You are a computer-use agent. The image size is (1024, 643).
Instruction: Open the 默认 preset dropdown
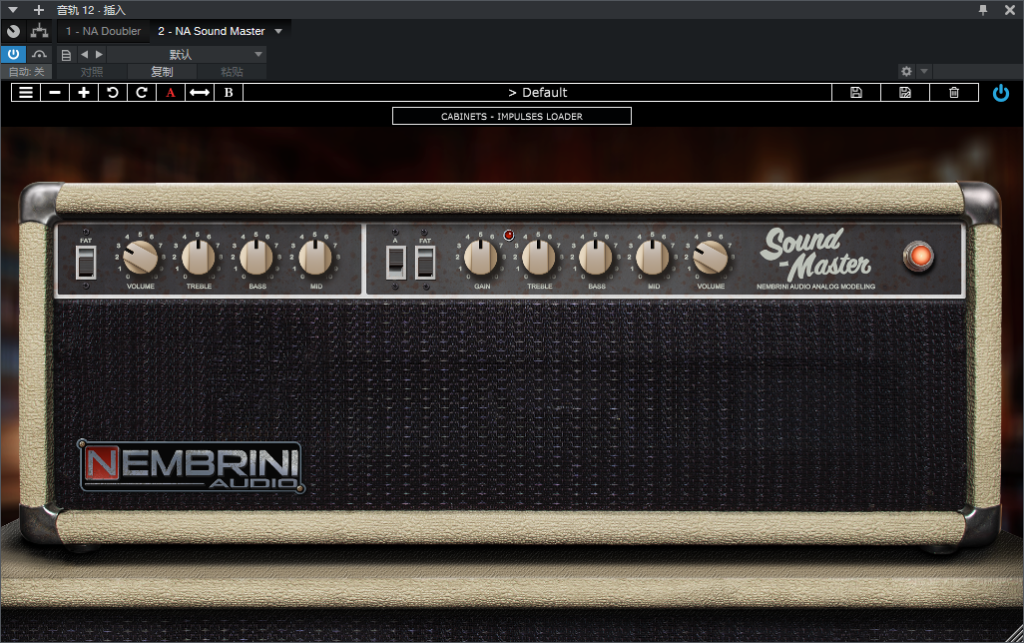click(x=187, y=54)
